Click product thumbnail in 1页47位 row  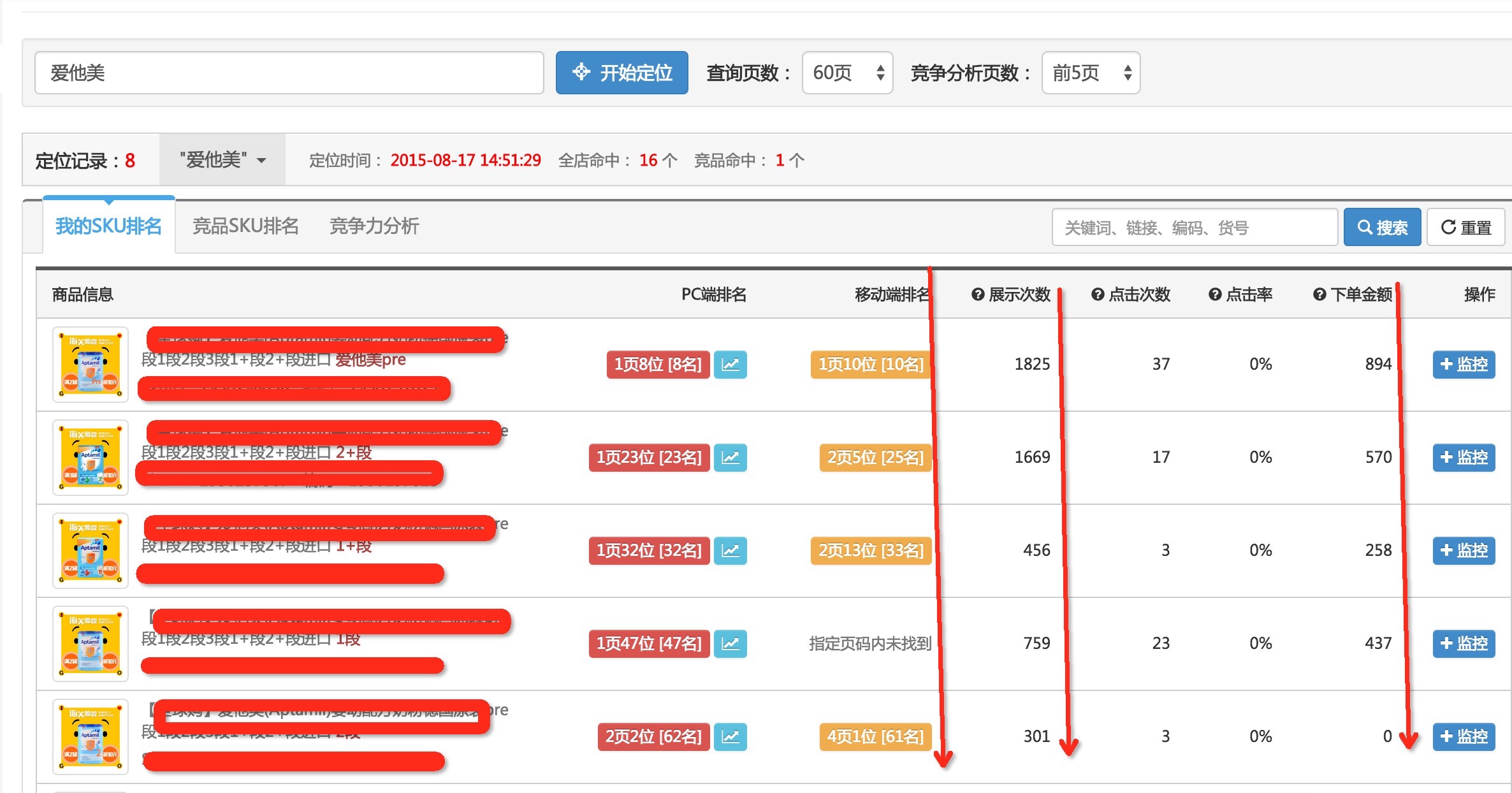pos(91,644)
